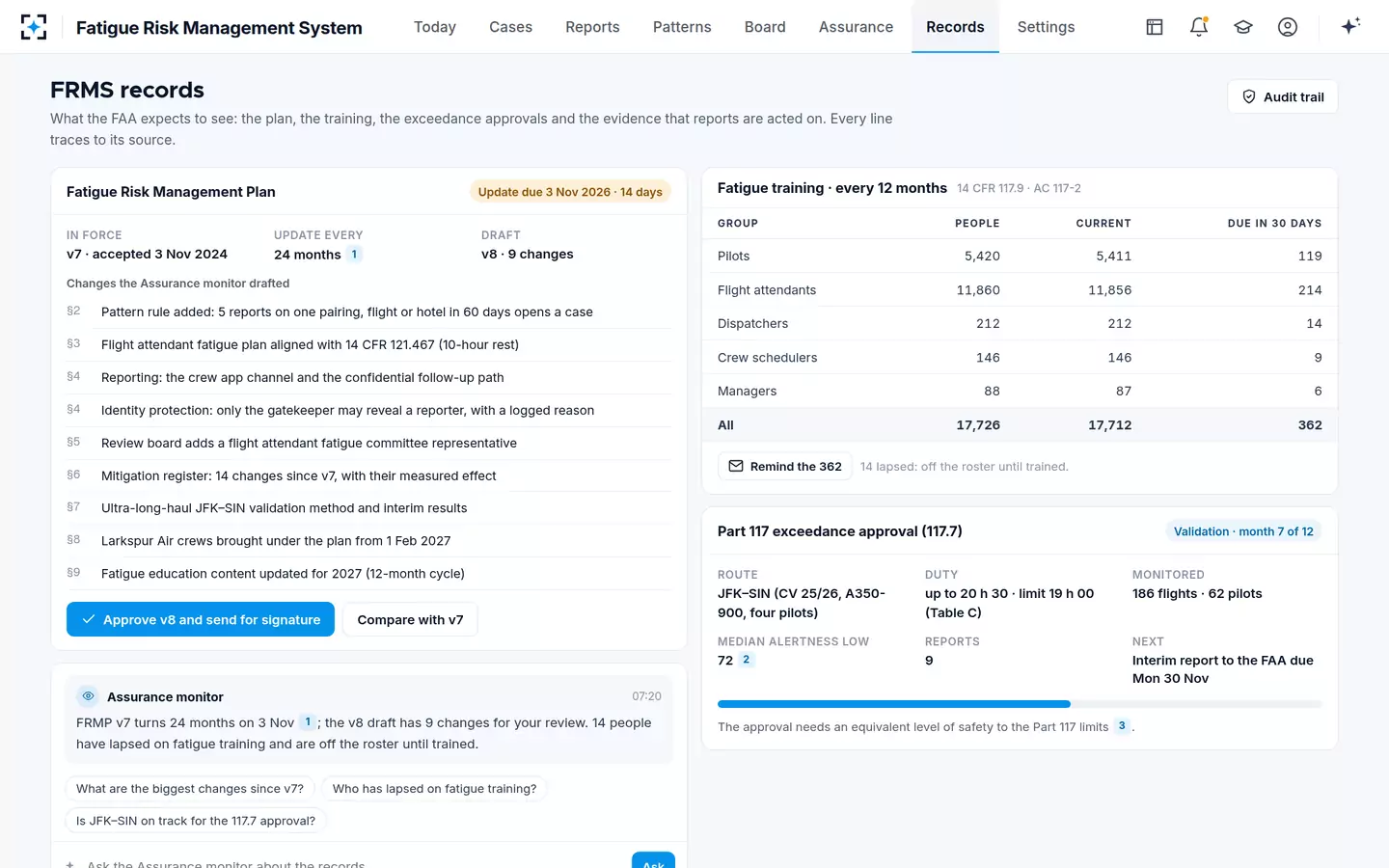1389x868 pixels.
Task: Select the Crew schedulers training row
Action: tap(1020, 357)
